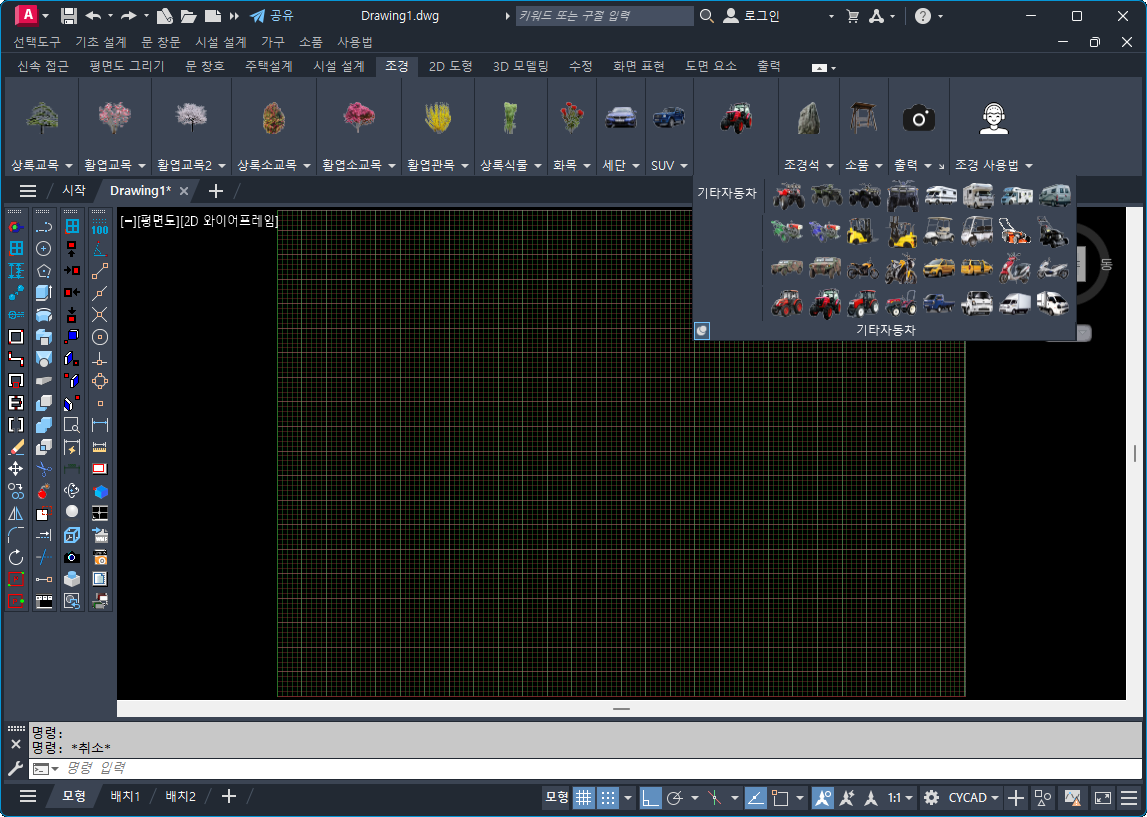Toggle snap mode dotted grid button
Image resolution: width=1147 pixels, height=817 pixels.
click(608, 797)
